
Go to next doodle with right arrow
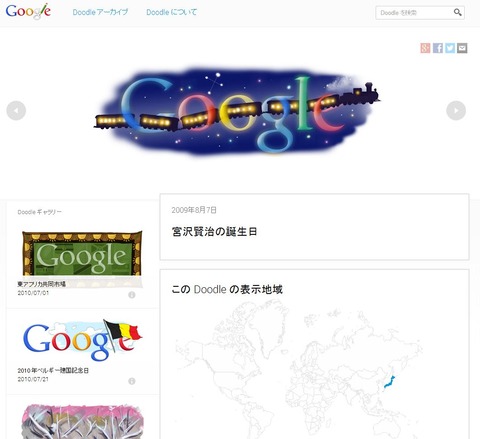(x=456, y=110)
